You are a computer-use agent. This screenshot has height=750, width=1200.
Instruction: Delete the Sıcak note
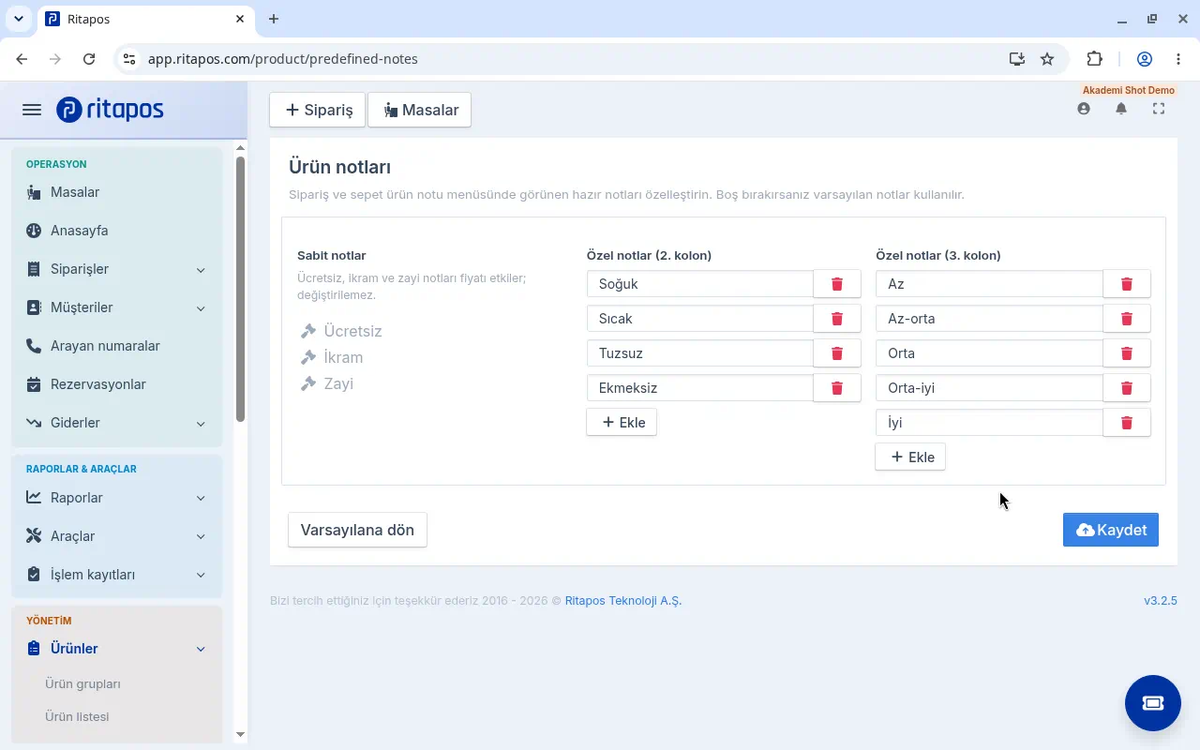[x=837, y=319]
